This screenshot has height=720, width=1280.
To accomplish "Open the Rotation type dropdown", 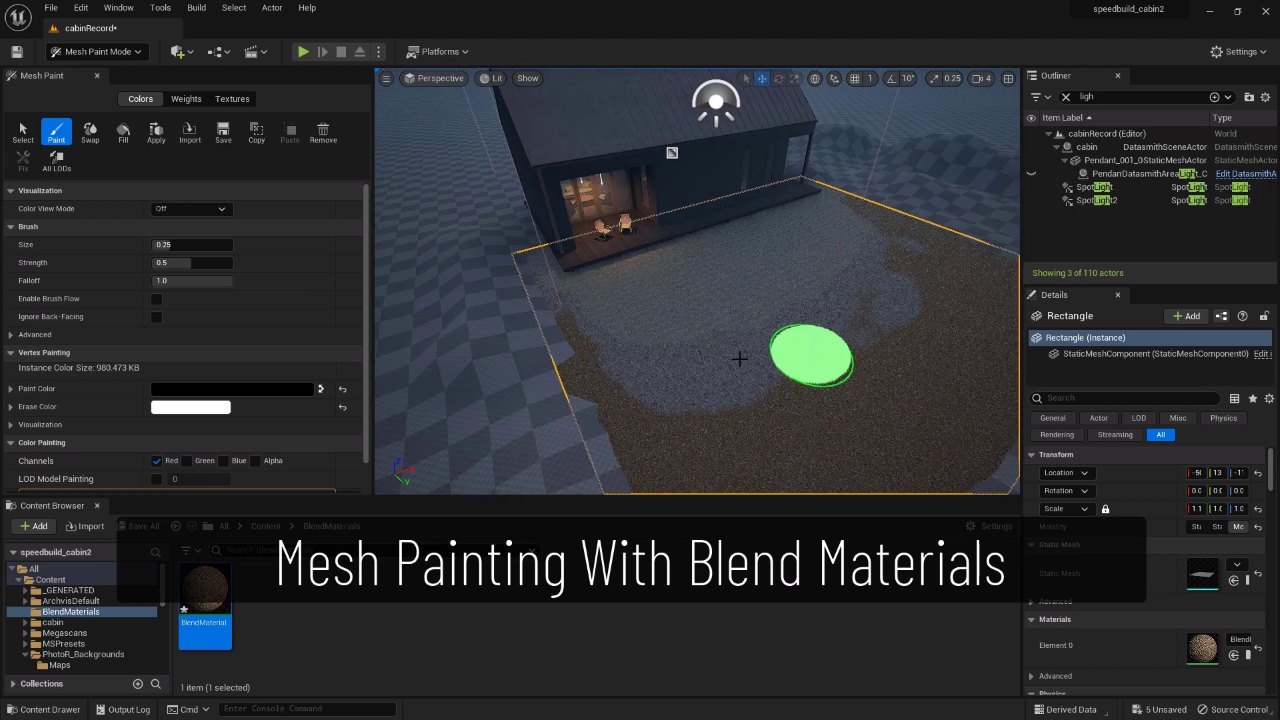I will click(x=1066, y=491).
